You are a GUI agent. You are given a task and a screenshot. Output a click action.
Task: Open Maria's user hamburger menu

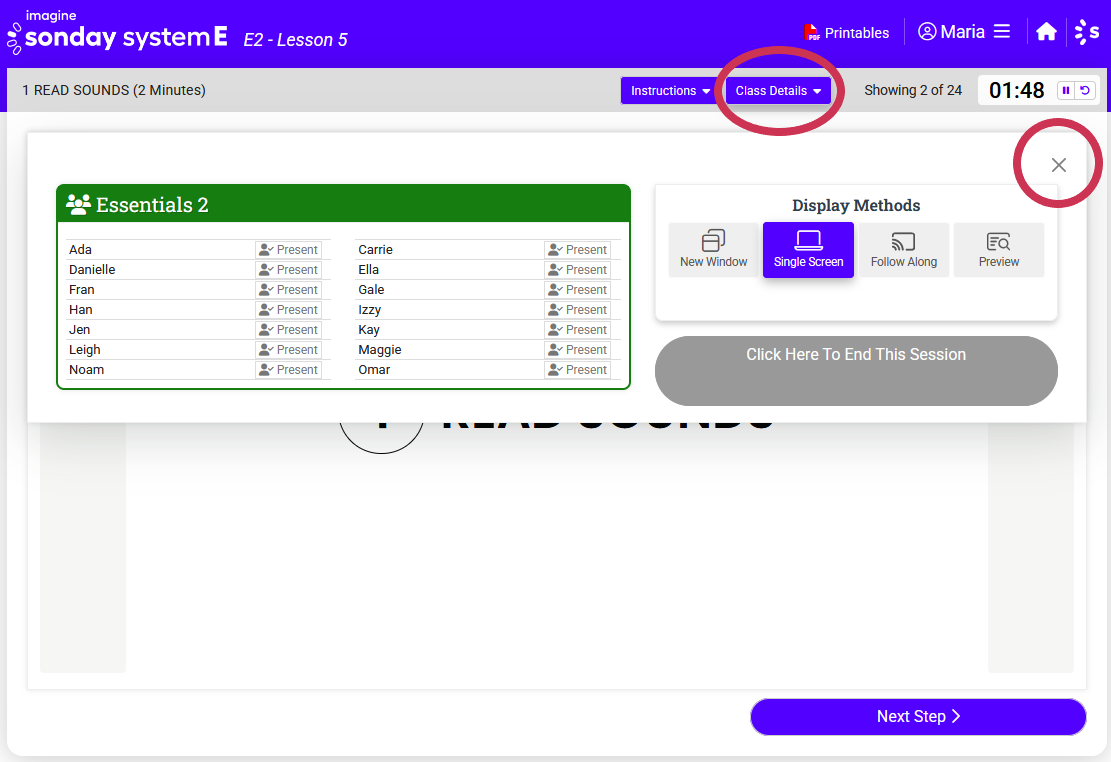[1001, 32]
